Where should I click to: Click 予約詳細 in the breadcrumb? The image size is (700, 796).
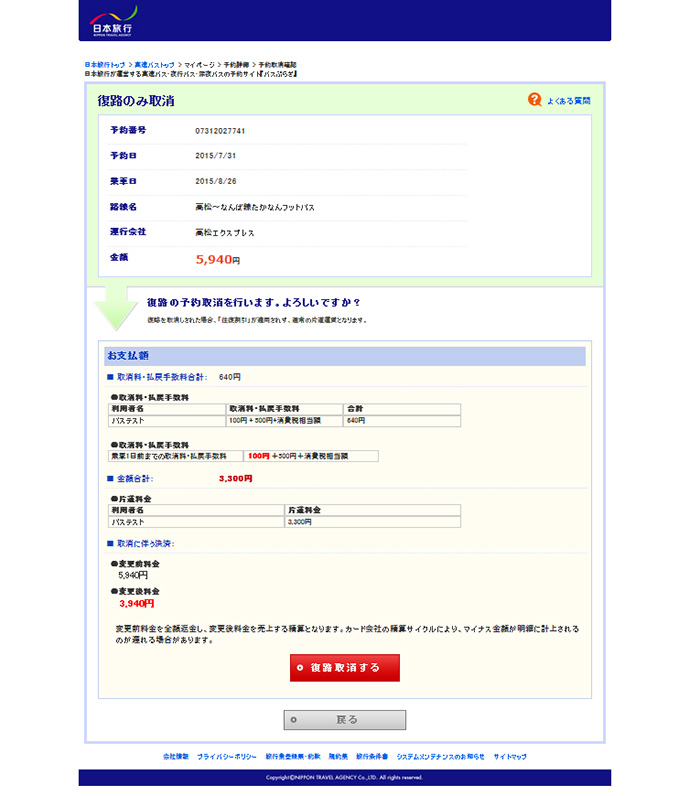pos(236,65)
